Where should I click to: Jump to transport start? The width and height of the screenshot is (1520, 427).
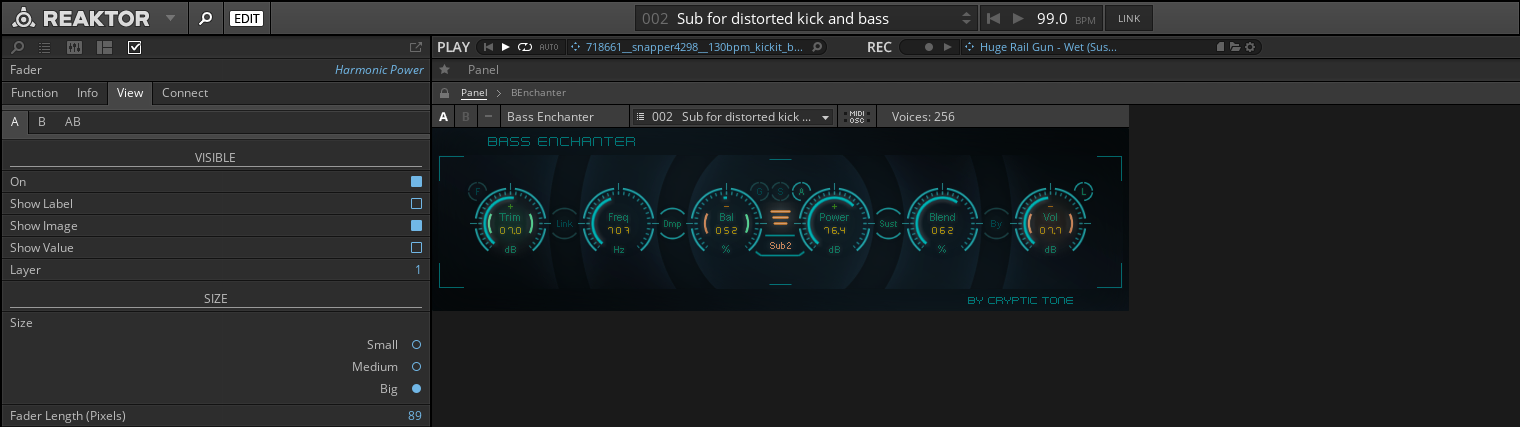(x=995, y=18)
